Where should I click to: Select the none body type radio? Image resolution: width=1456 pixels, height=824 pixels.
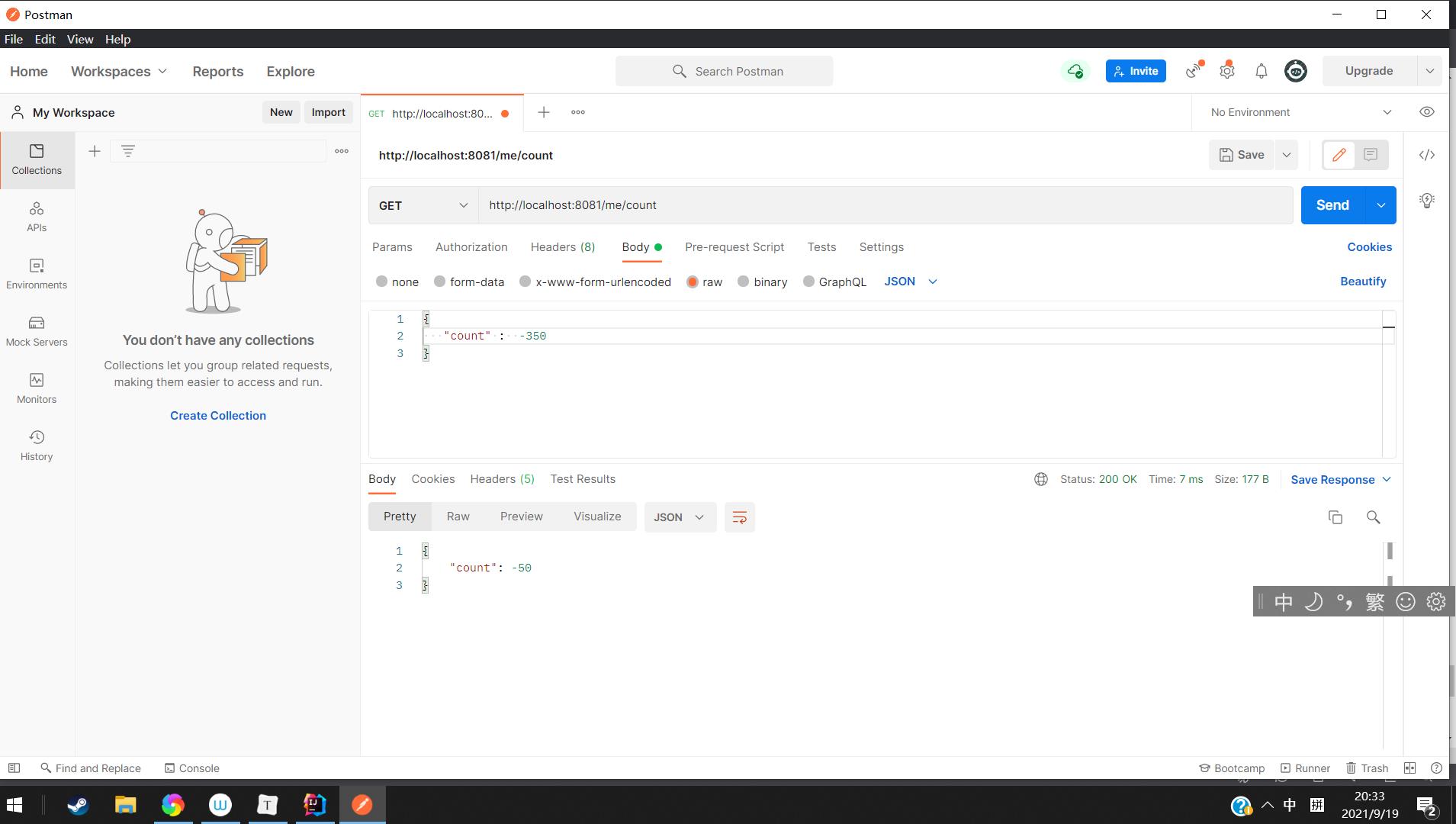click(382, 282)
